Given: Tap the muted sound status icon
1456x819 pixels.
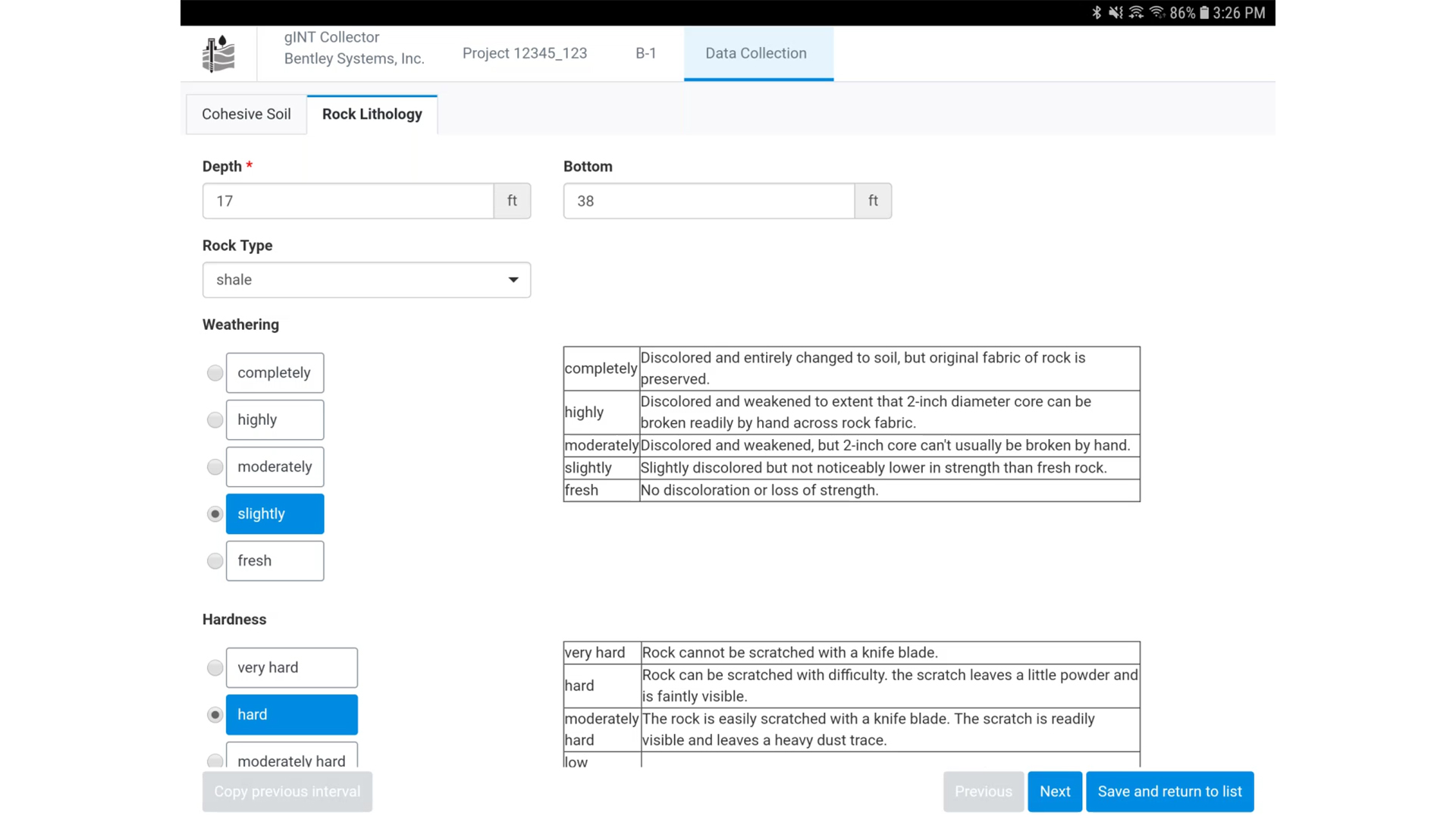Looking at the screenshot, I should 1115,13.
